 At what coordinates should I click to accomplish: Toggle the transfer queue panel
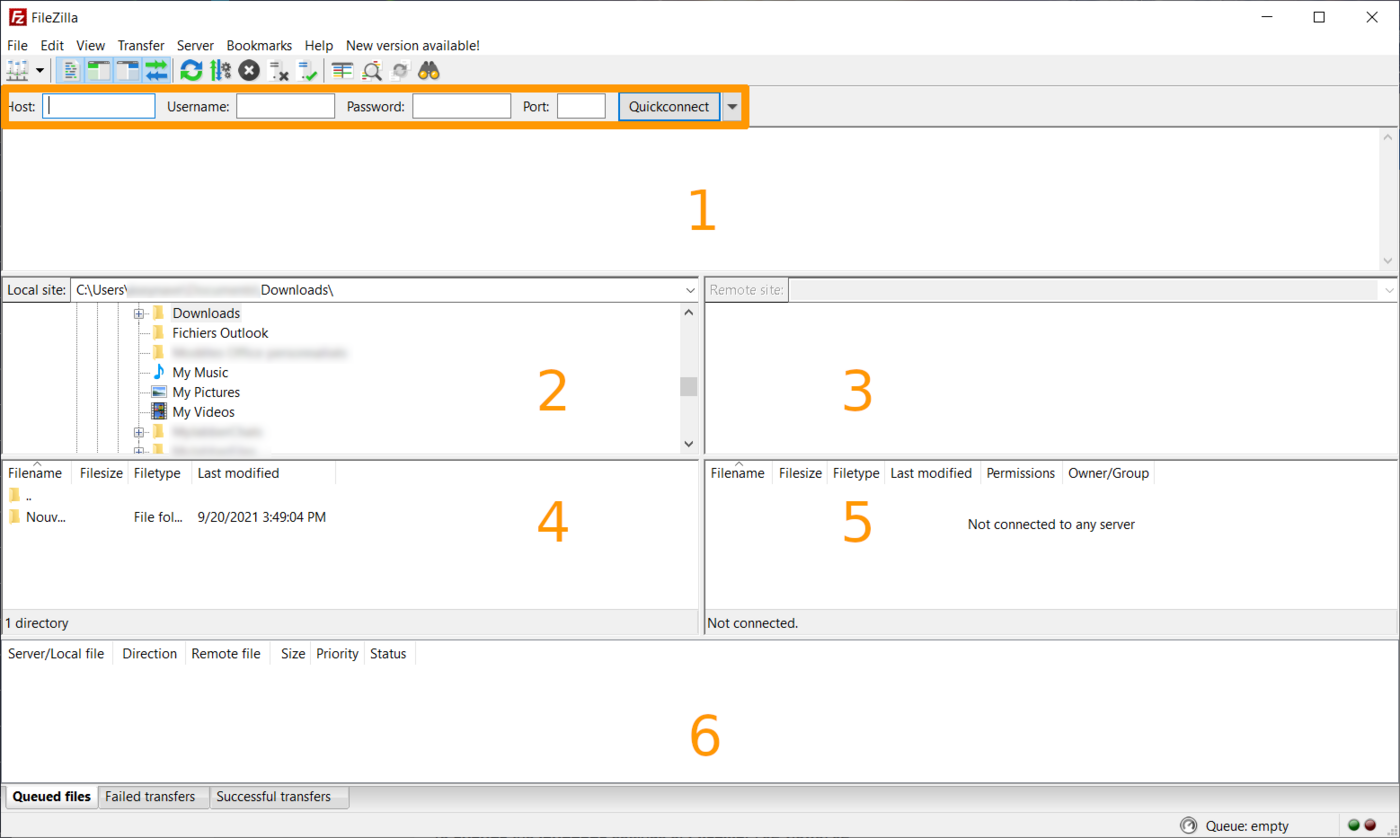155,70
